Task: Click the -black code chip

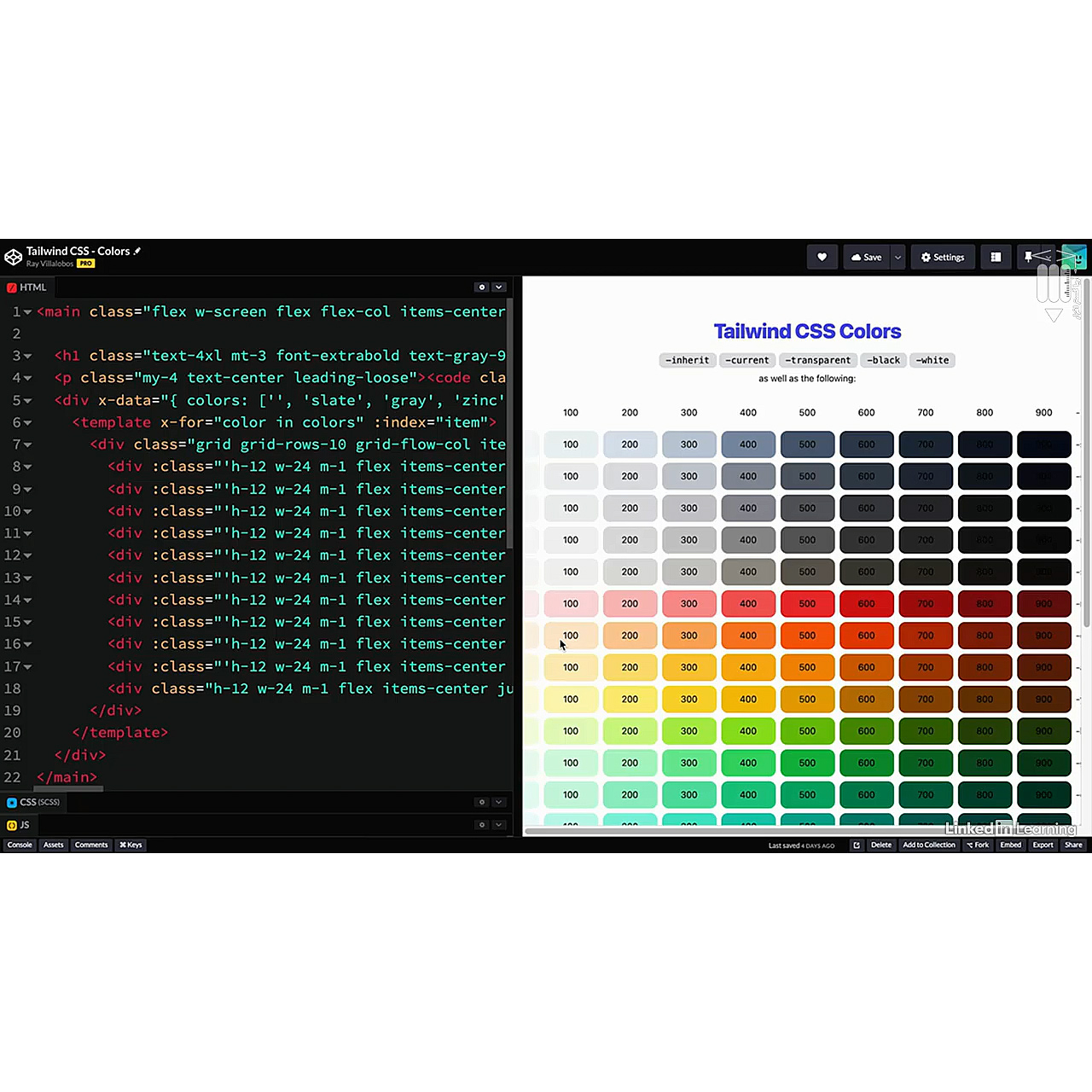Action: (x=883, y=360)
